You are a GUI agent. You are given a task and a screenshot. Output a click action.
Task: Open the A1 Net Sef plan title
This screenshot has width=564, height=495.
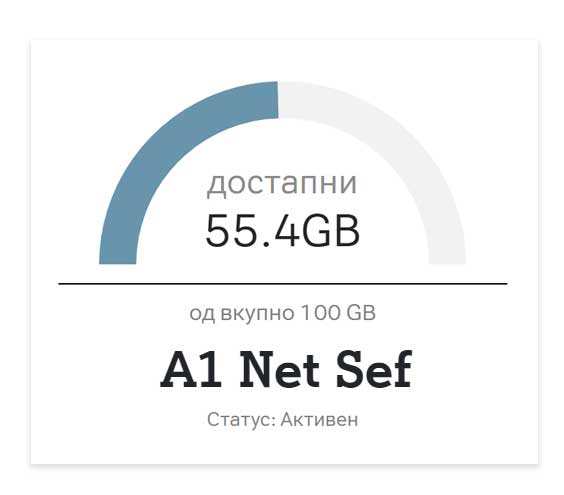coord(286,370)
